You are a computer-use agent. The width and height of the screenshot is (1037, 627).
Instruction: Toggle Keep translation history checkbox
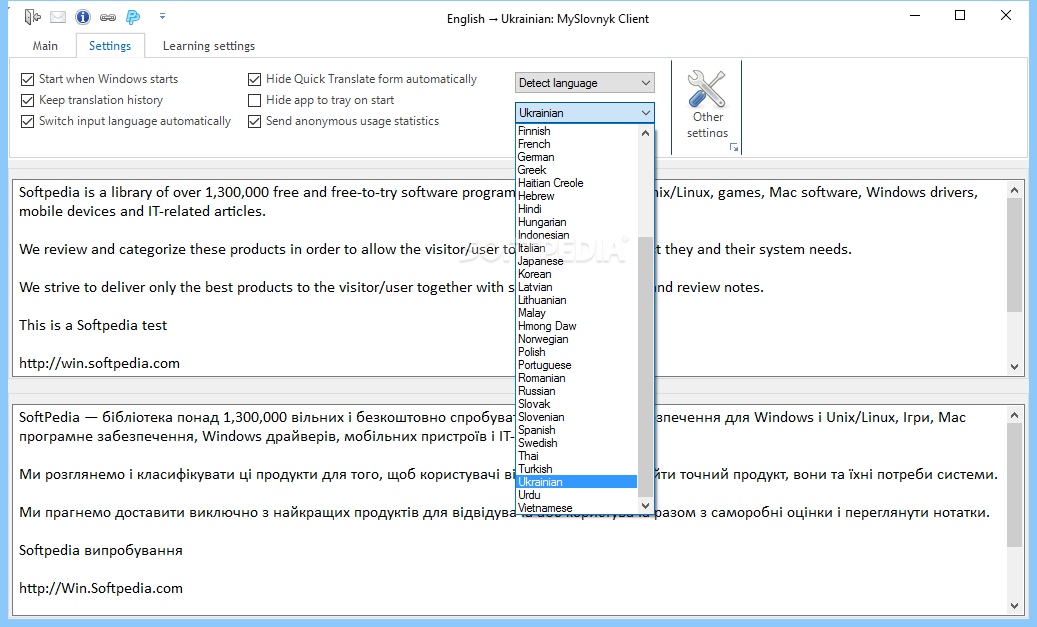pyautogui.click(x=92, y=101)
